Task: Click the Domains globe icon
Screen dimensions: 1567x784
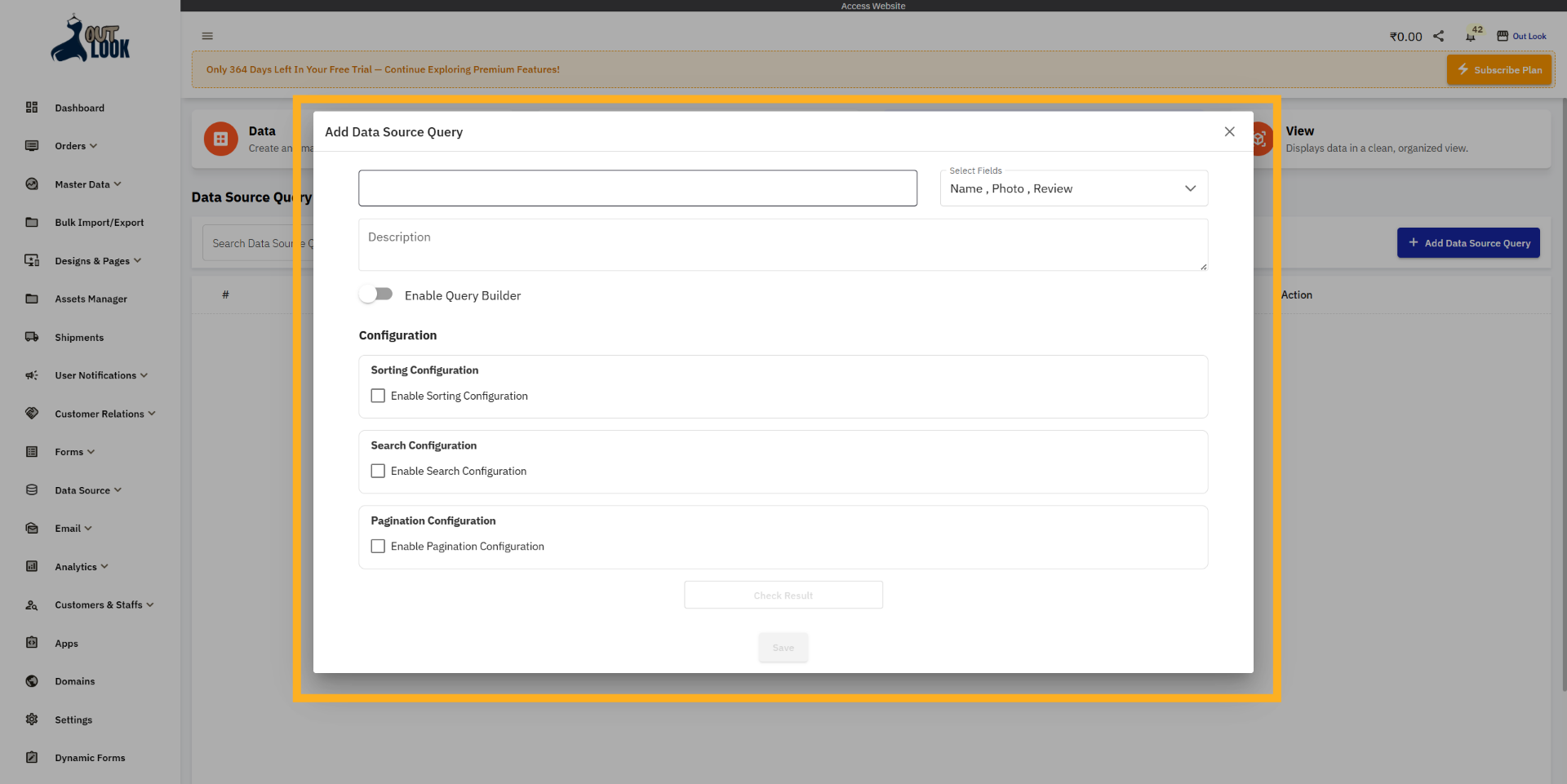Action: click(32, 681)
